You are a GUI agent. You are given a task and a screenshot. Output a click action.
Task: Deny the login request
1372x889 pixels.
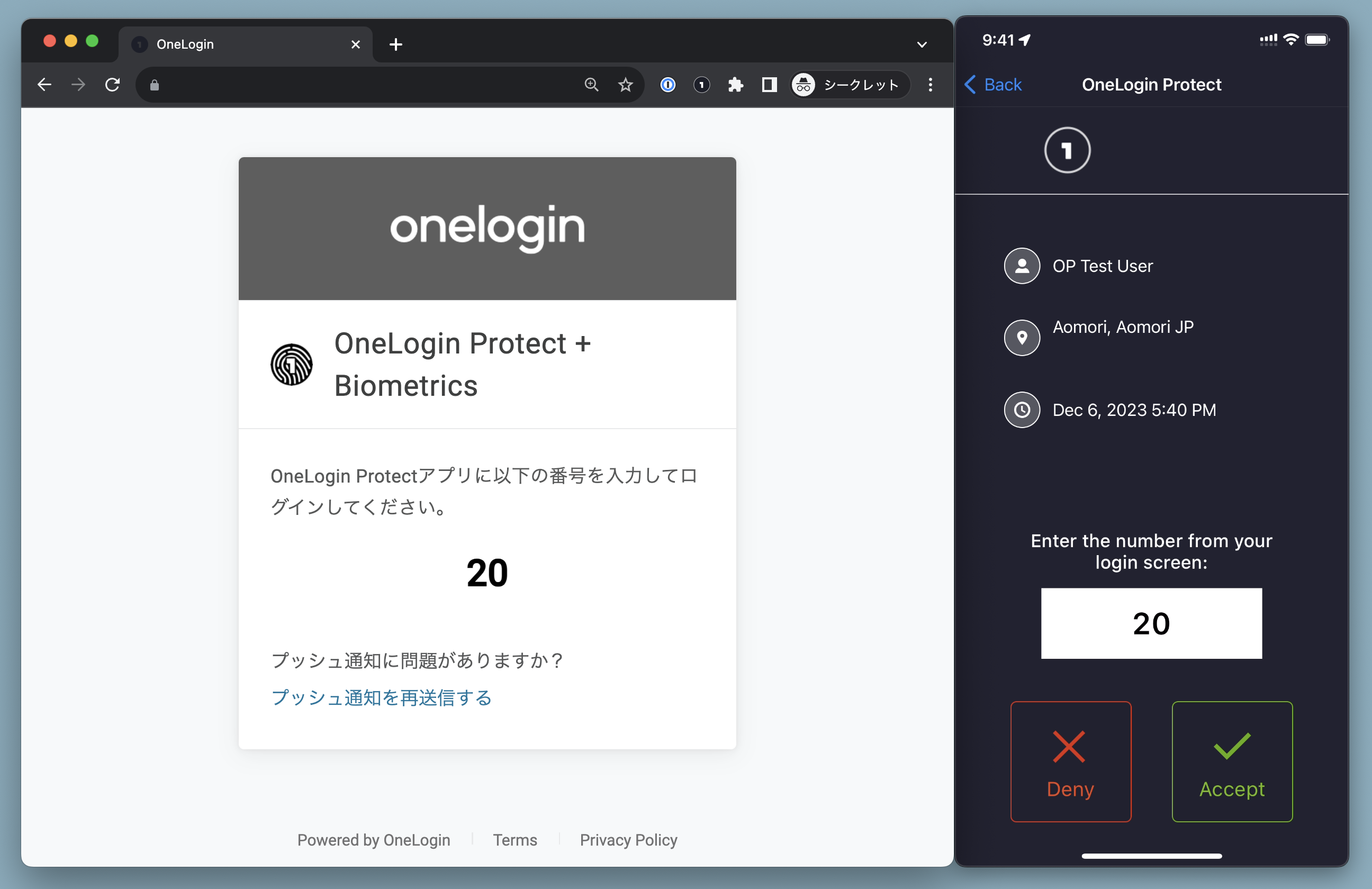pos(1070,761)
